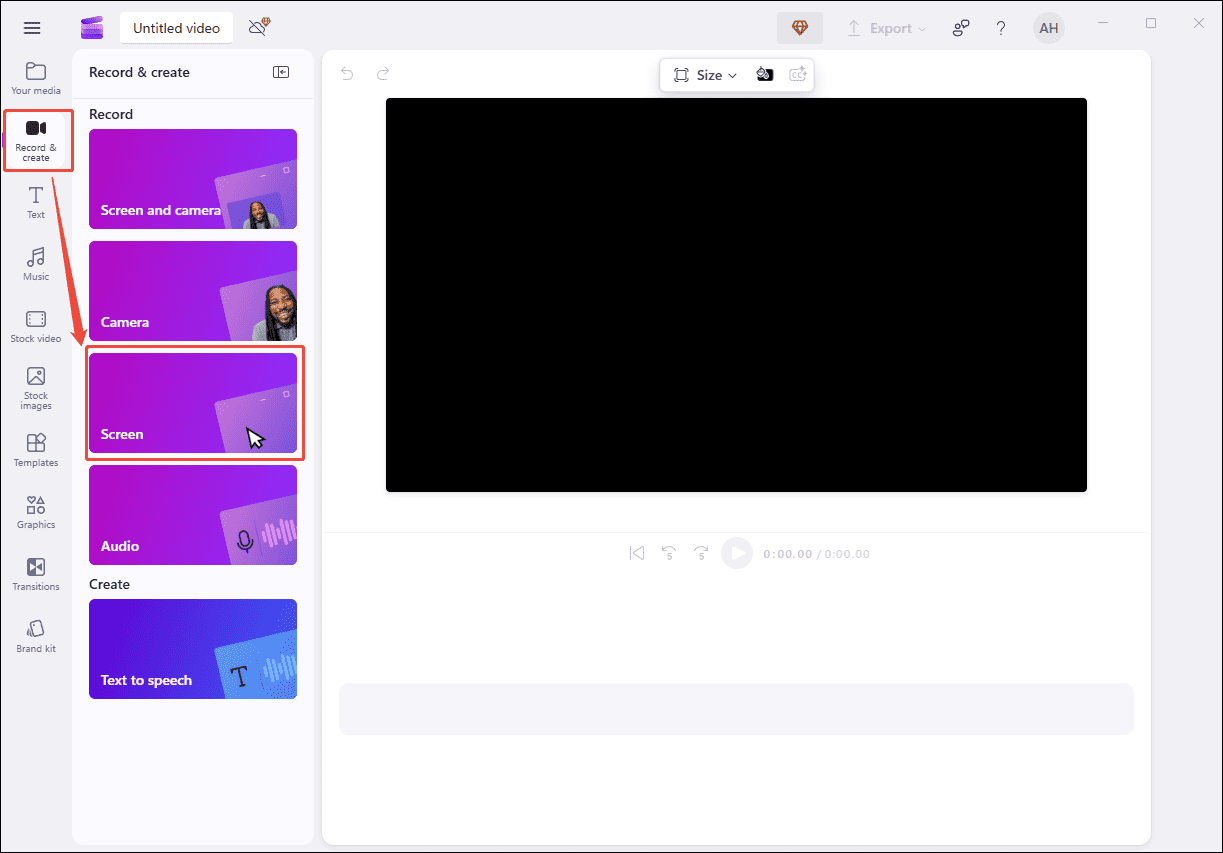Viewport: 1223px width, 853px height.
Task: Generate captions via the CC icon
Action: pos(797,74)
